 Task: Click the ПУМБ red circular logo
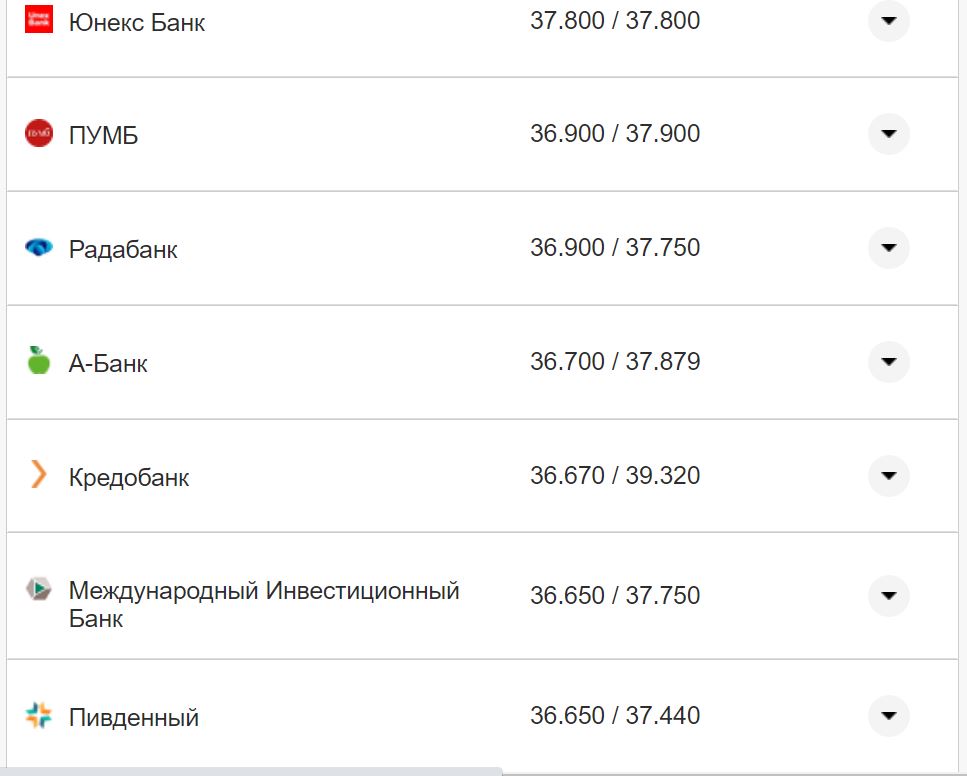pyautogui.click(x=38, y=134)
